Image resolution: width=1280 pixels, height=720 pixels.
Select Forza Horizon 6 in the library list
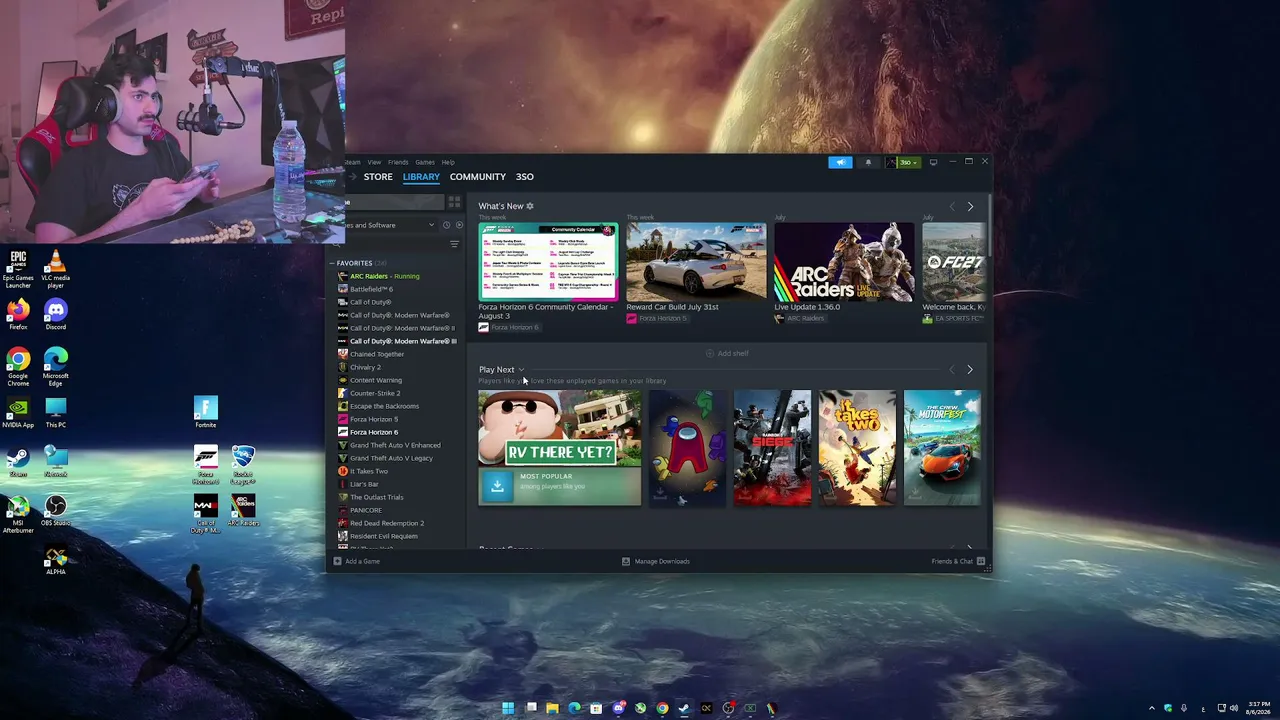[397, 432]
